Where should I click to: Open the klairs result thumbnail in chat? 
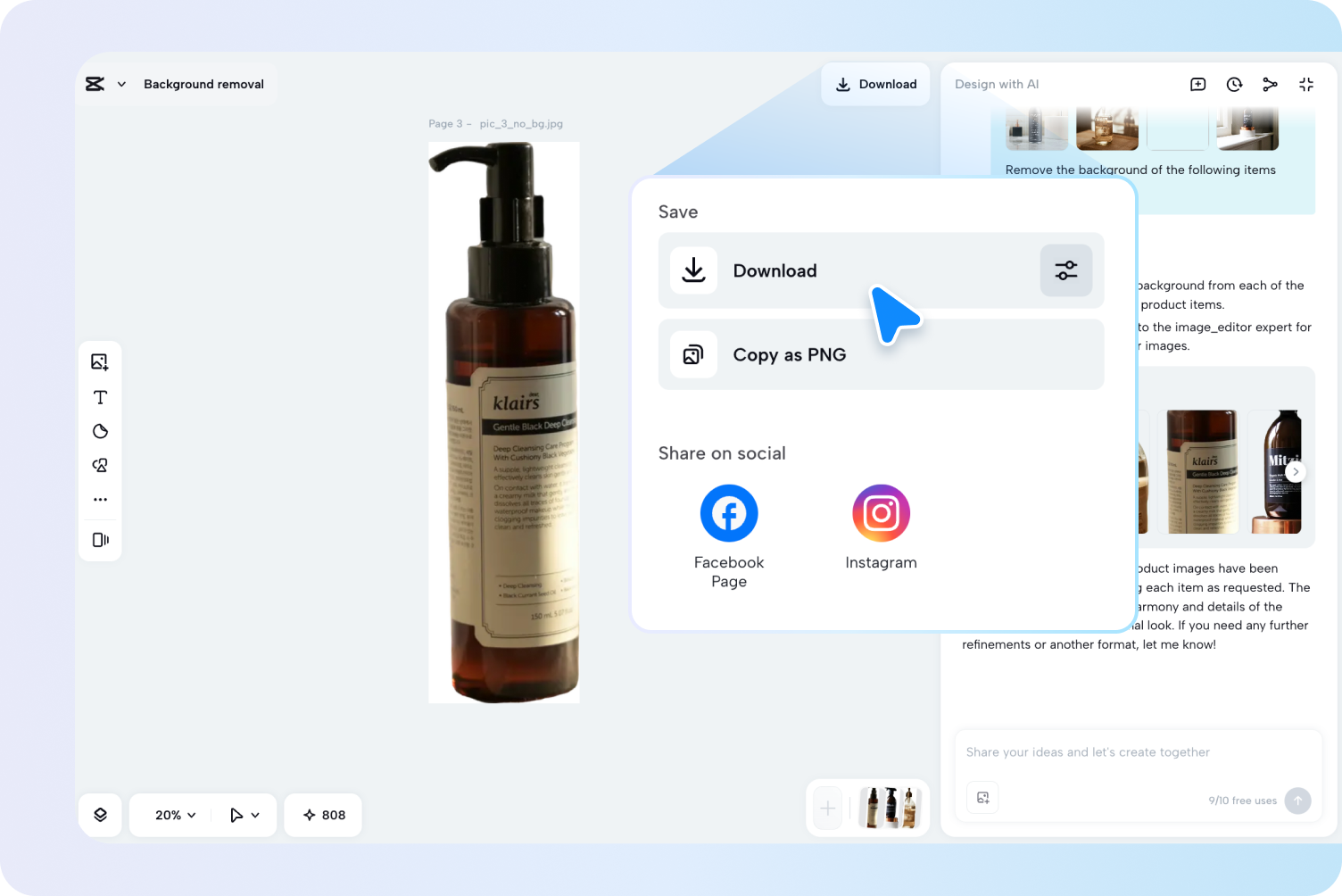pyautogui.click(x=1202, y=471)
